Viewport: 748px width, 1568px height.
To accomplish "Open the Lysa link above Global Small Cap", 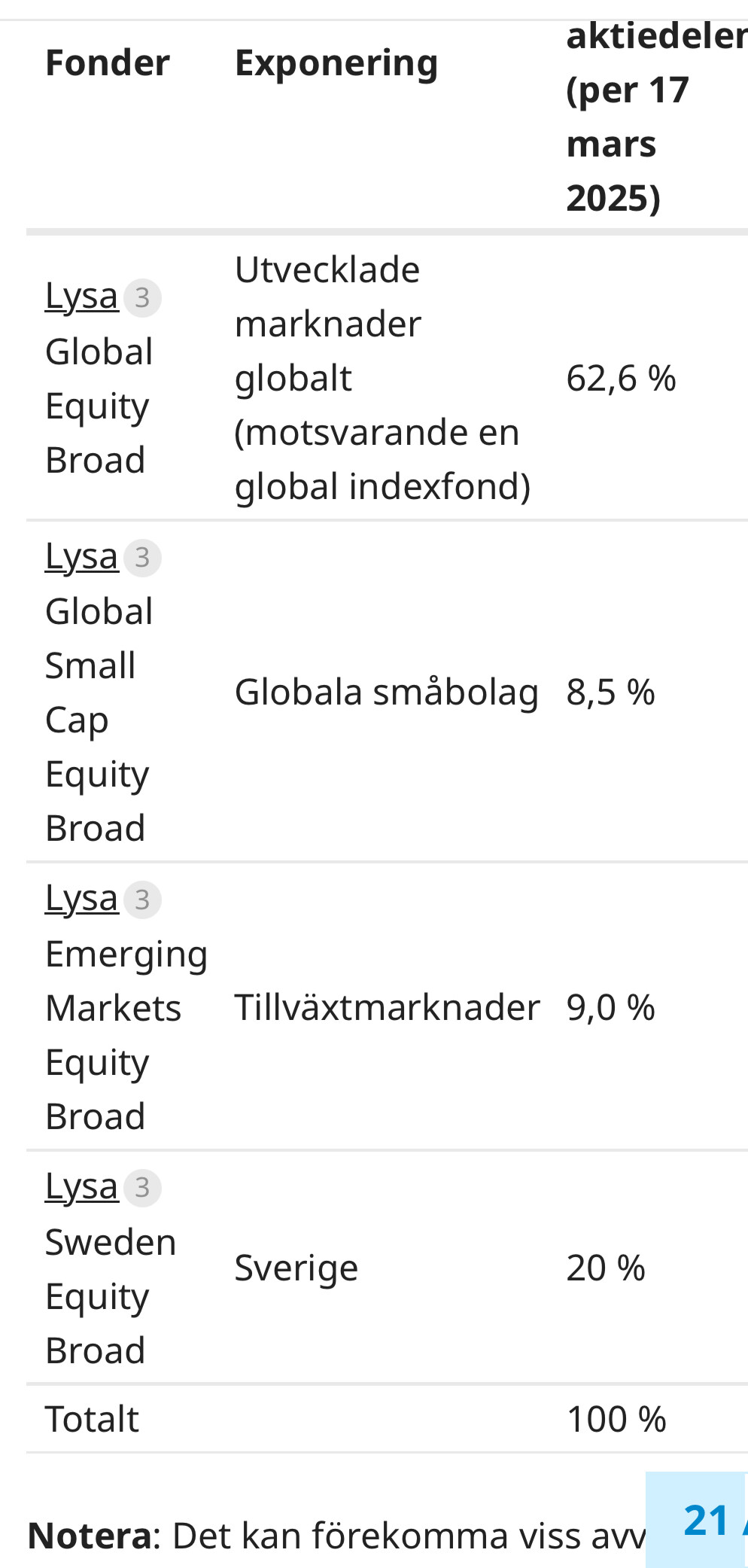I will (81, 557).
